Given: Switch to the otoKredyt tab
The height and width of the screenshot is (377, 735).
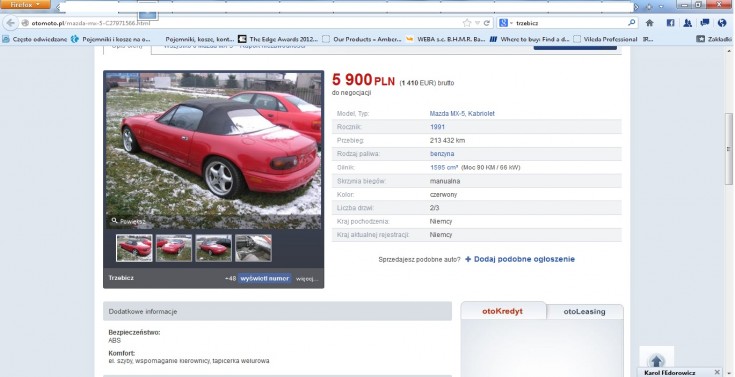Looking at the screenshot, I should click(502, 311).
